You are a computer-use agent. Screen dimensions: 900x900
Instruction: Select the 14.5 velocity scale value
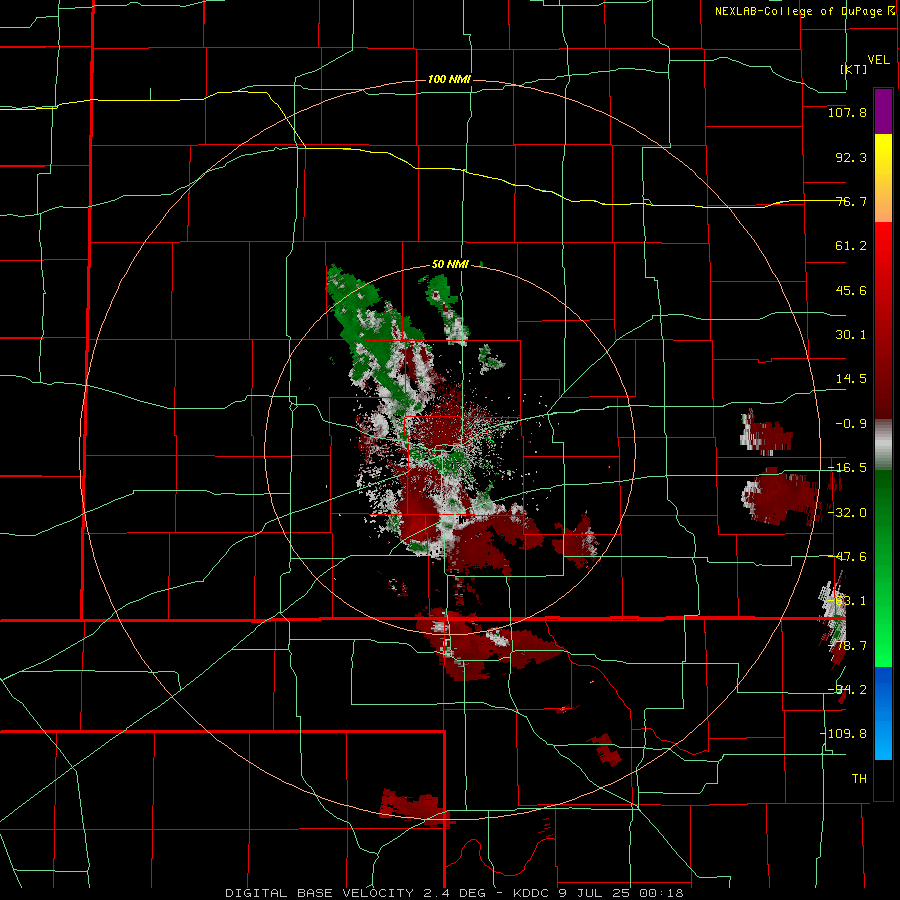(851, 379)
